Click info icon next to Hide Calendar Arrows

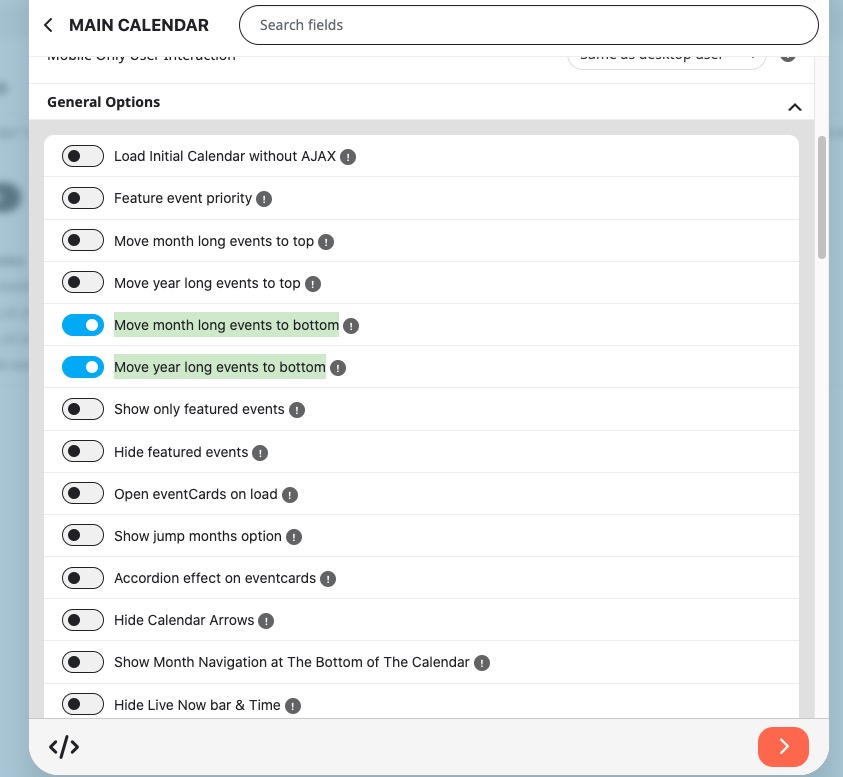tap(266, 621)
